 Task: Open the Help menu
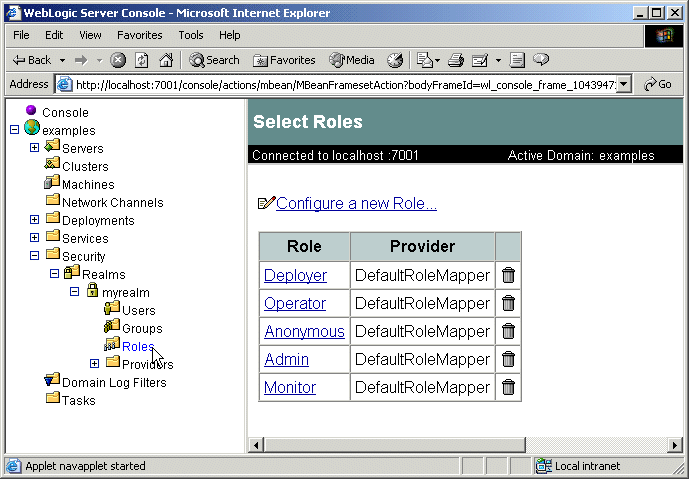tap(230, 35)
